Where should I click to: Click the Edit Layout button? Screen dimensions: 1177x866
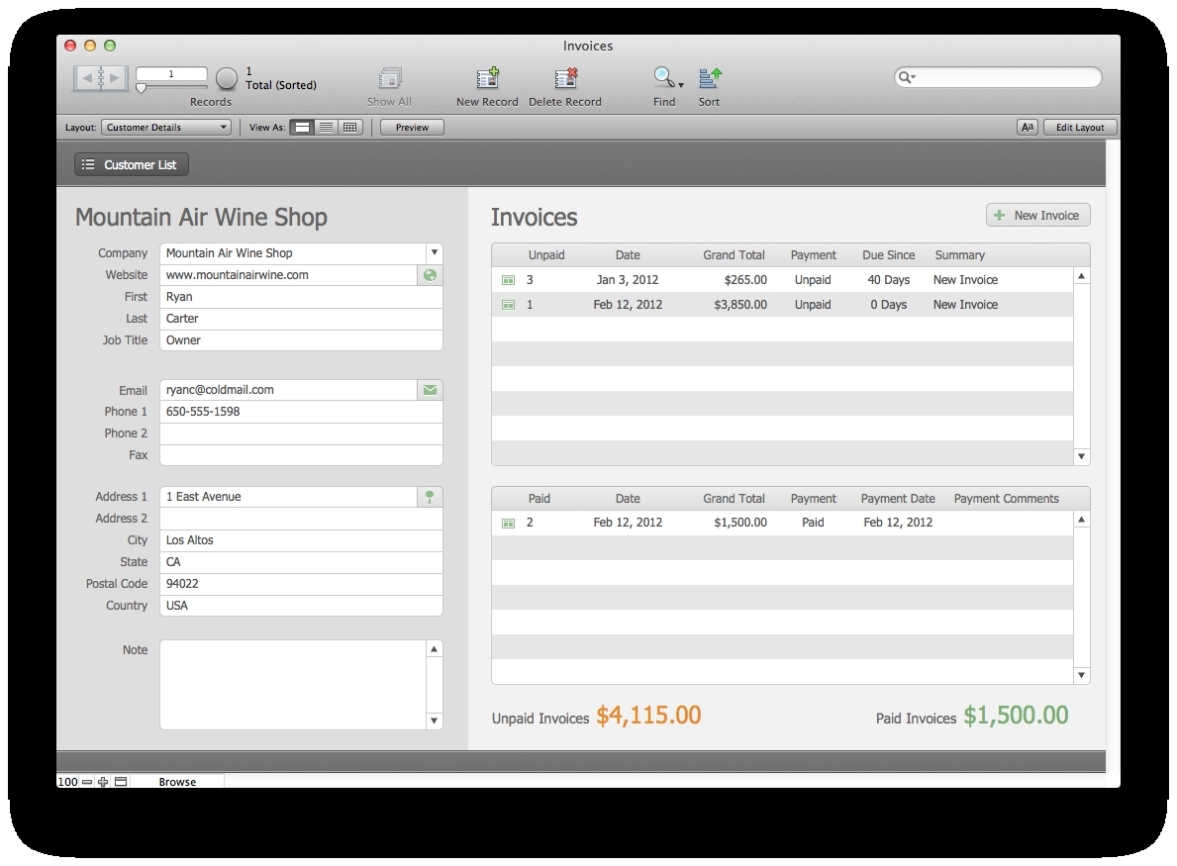[x=1079, y=128]
